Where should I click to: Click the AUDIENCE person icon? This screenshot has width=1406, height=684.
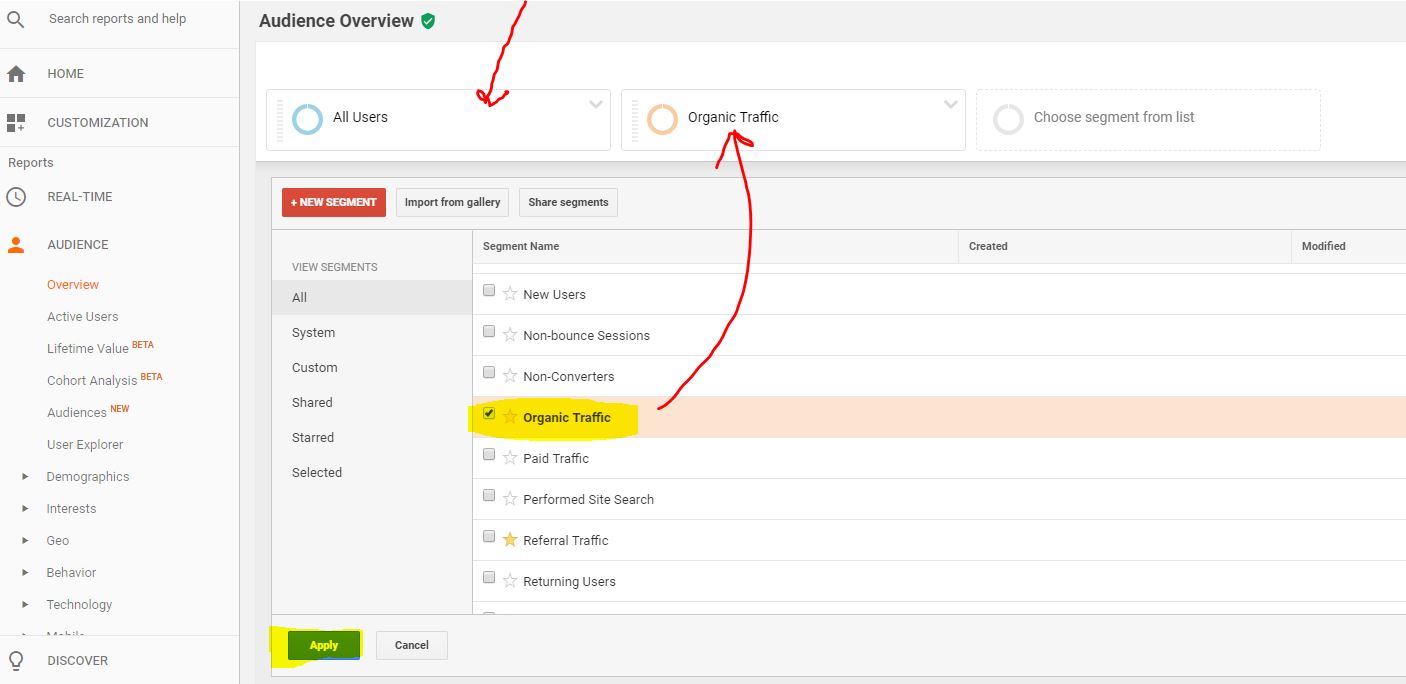[17, 244]
